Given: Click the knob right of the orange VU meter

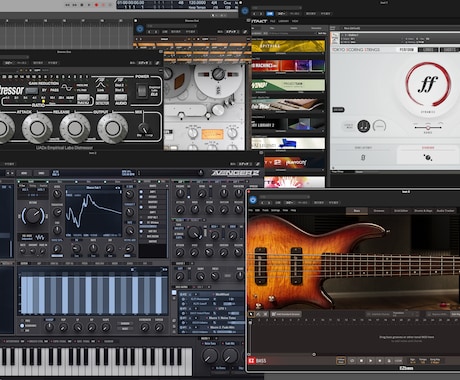Looking at the screenshot, I should coord(232,133).
